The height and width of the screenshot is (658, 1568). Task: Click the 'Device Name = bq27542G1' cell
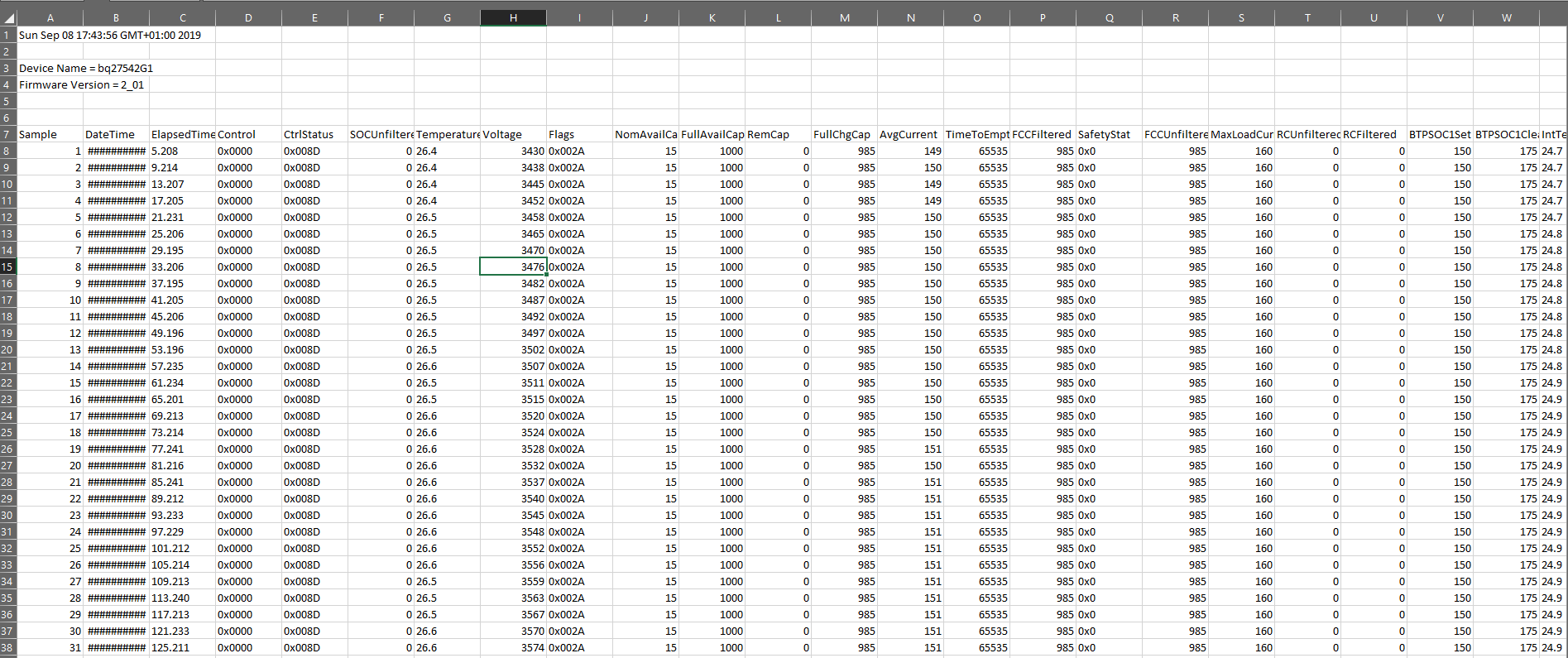86,68
